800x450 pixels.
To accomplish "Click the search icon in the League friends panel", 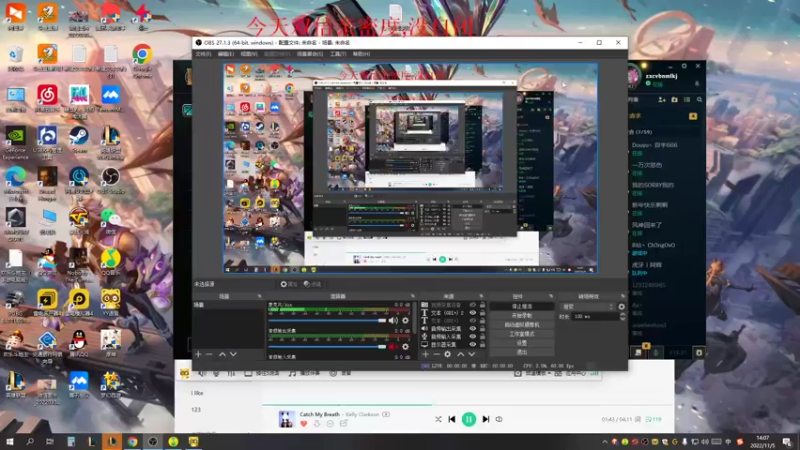I will [x=699, y=100].
